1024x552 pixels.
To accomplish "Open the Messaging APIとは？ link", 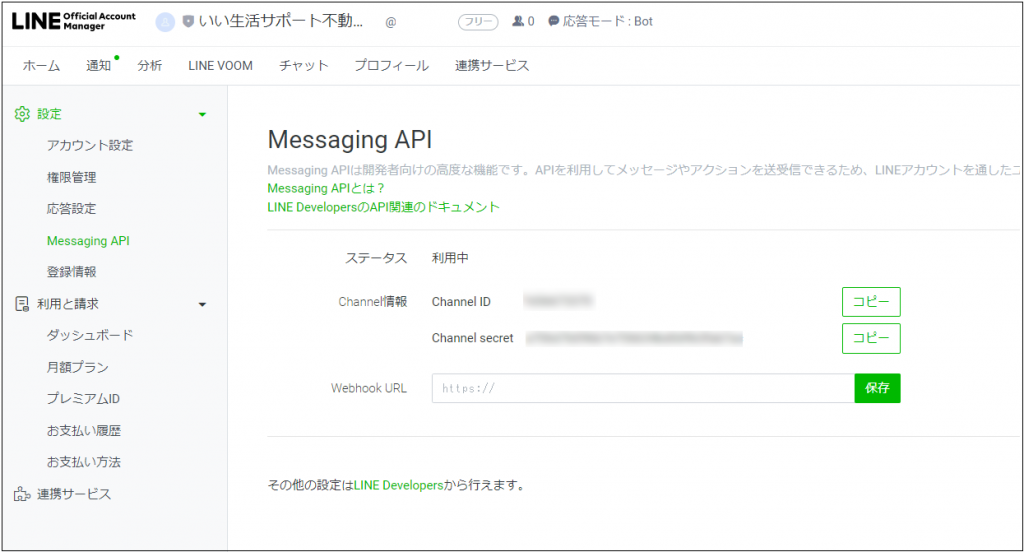I will point(326,188).
